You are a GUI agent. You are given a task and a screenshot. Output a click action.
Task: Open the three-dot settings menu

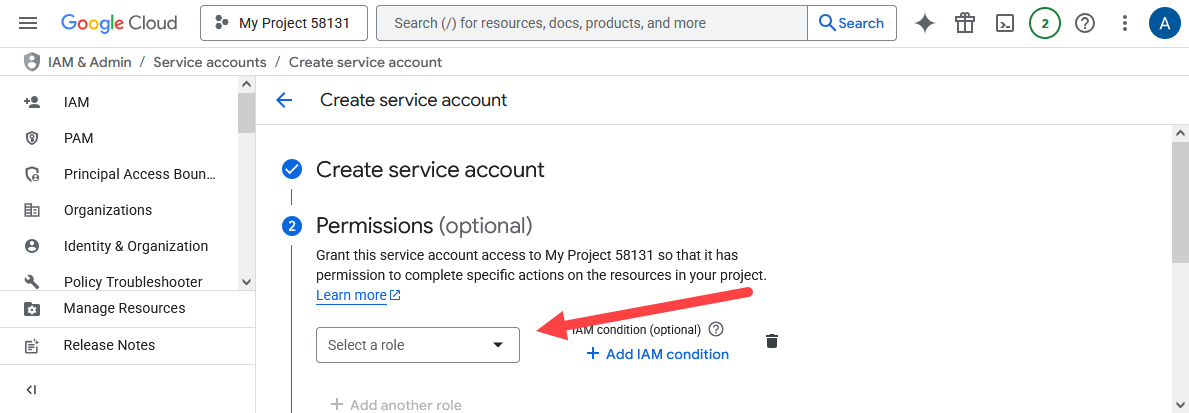[1125, 23]
